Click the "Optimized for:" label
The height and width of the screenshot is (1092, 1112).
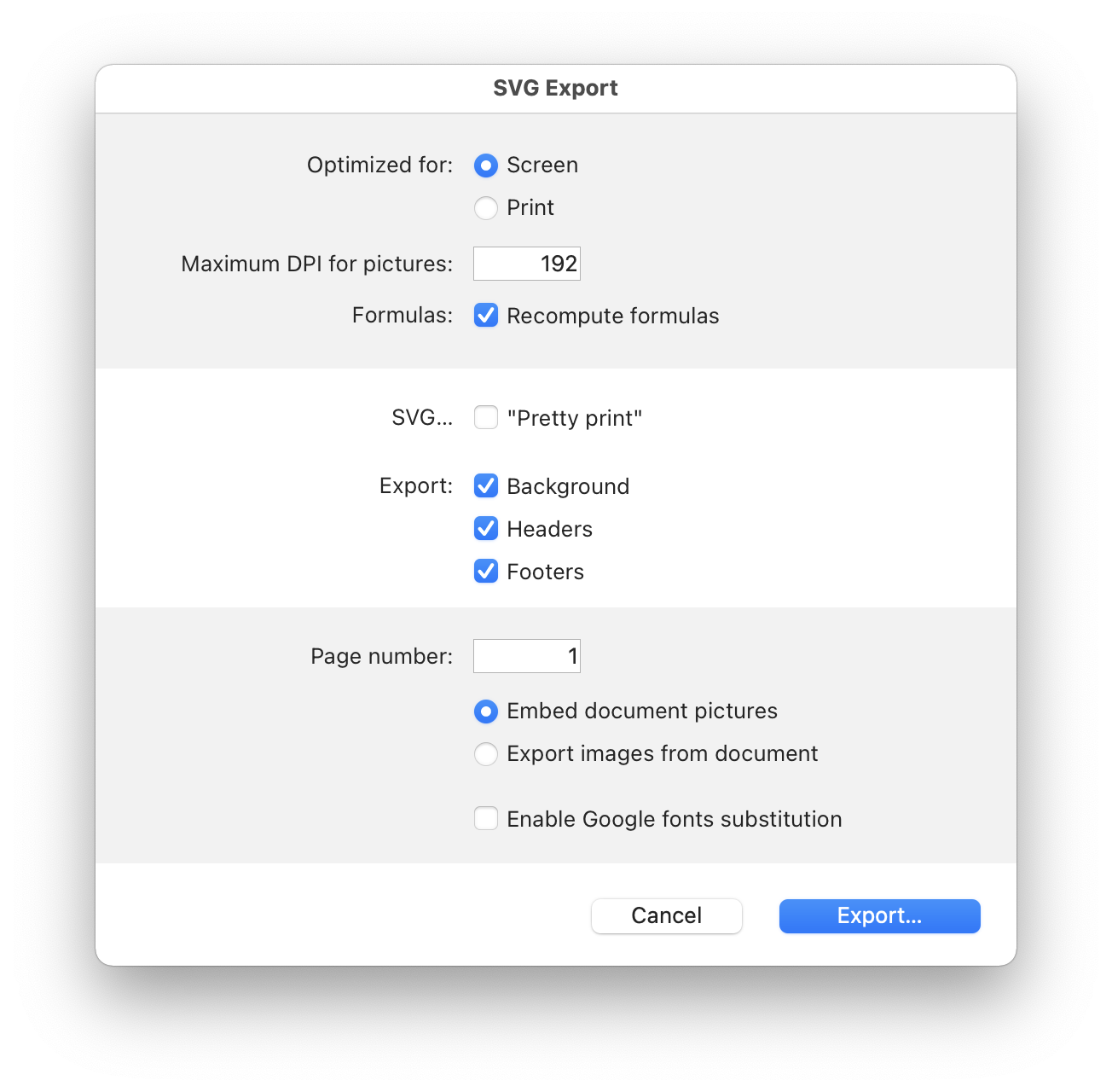click(x=379, y=165)
